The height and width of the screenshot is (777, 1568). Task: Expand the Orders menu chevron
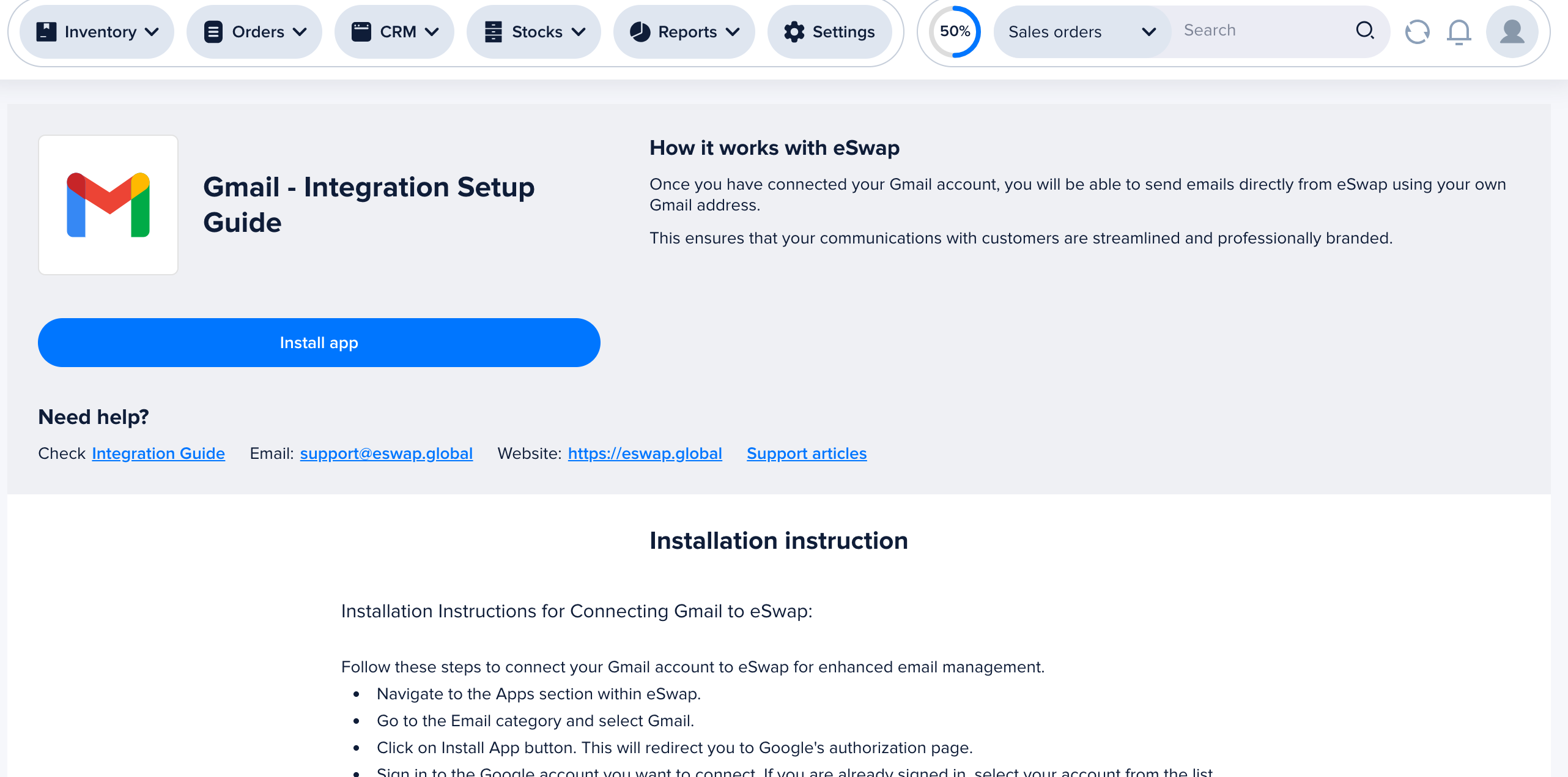click(x=300, y=32)
